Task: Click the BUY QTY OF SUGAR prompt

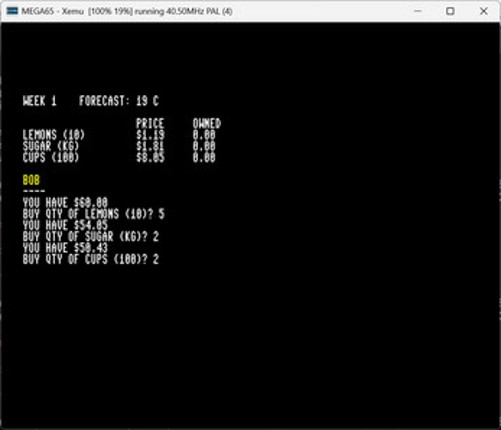Action: (91, 237)
